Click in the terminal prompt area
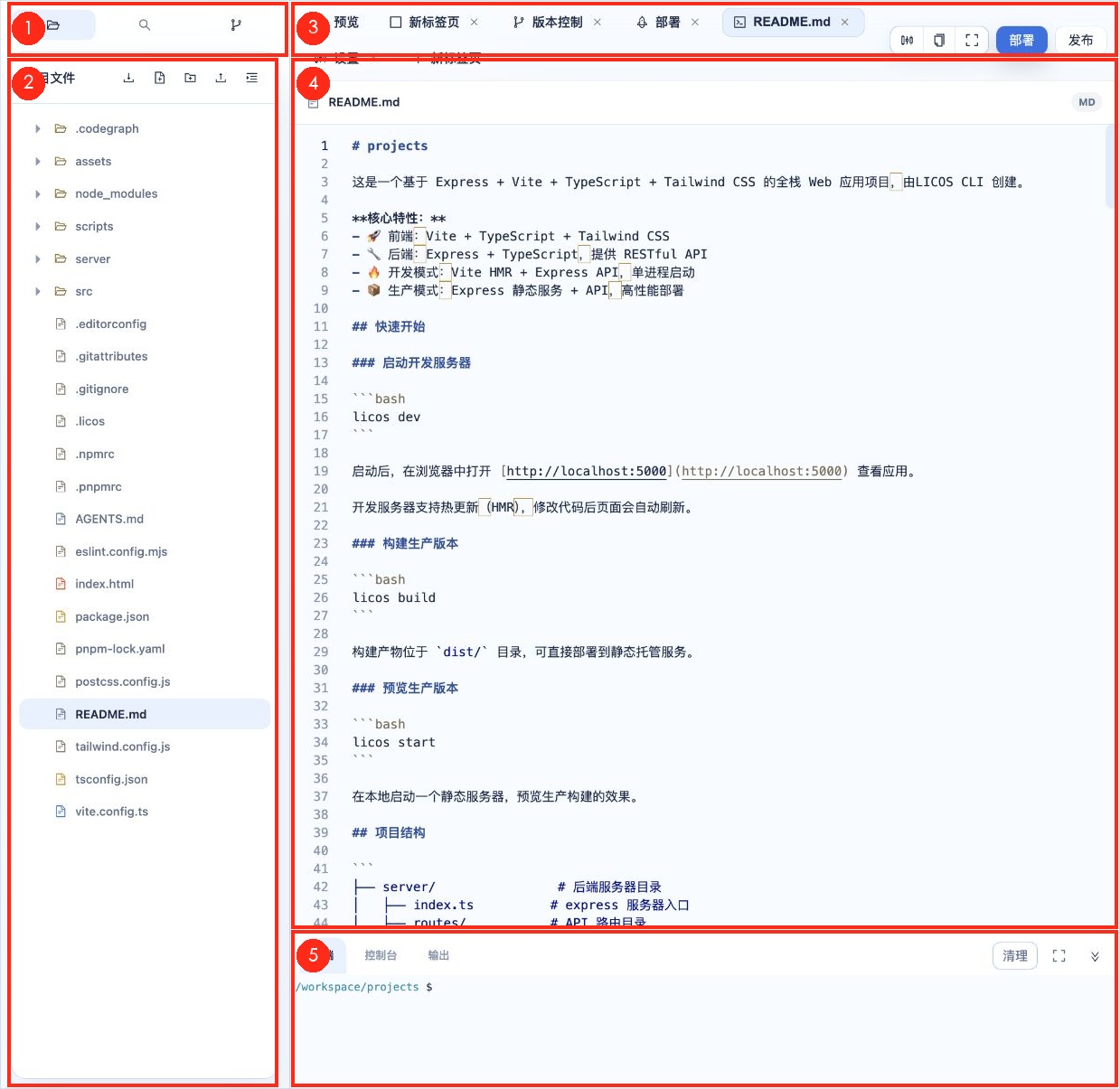 point(705,1030)
